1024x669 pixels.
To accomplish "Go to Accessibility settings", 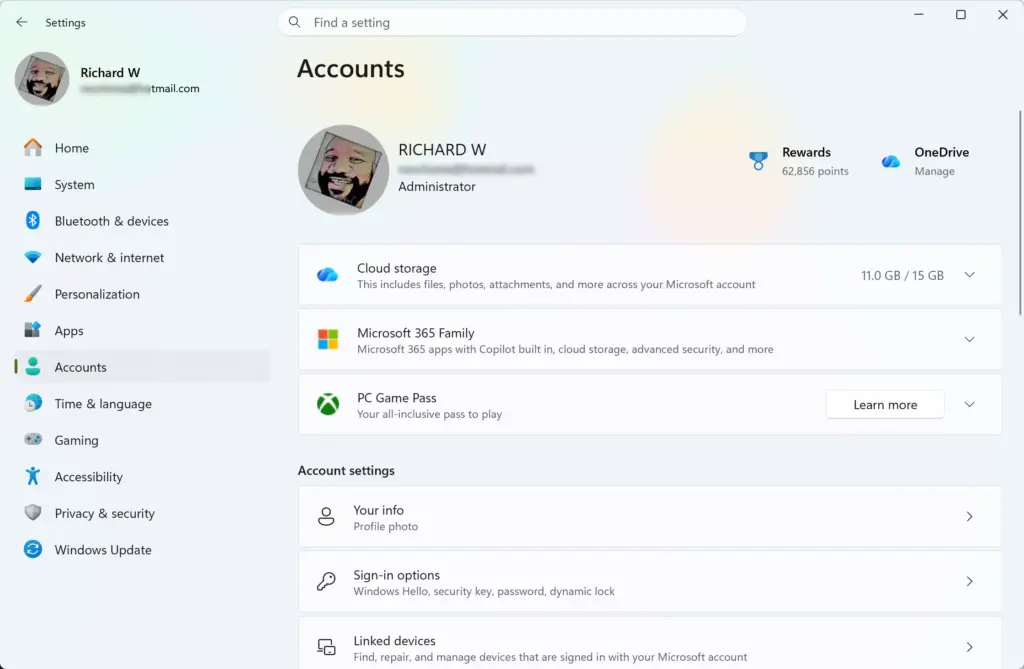I will (x=142, y=477).
